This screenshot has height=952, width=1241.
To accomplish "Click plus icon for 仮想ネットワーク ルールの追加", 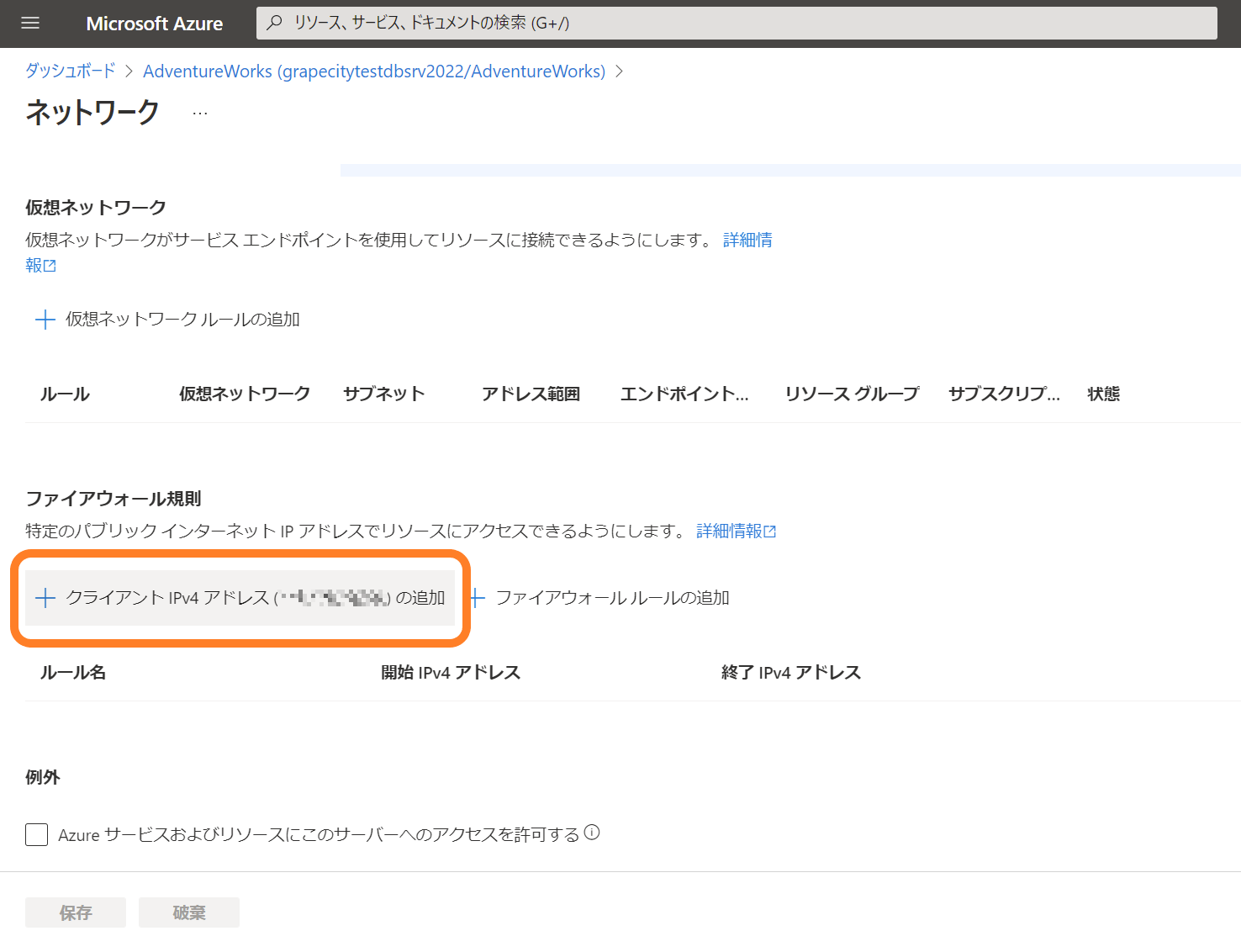I will tap(45, 320).
